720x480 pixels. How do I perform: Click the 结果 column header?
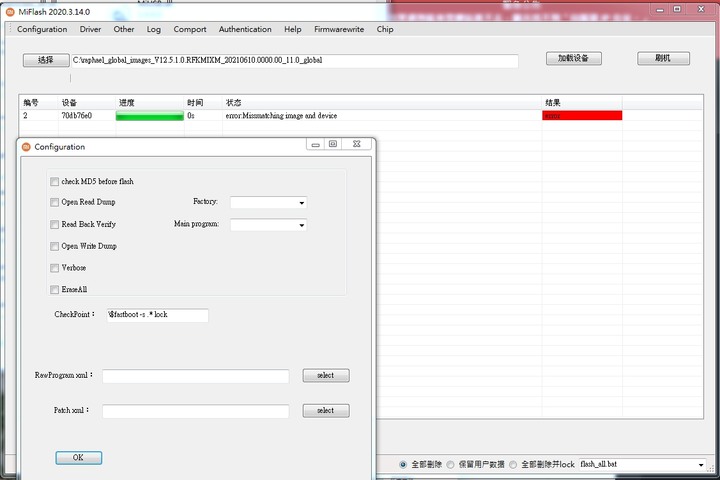coord(582,103)
